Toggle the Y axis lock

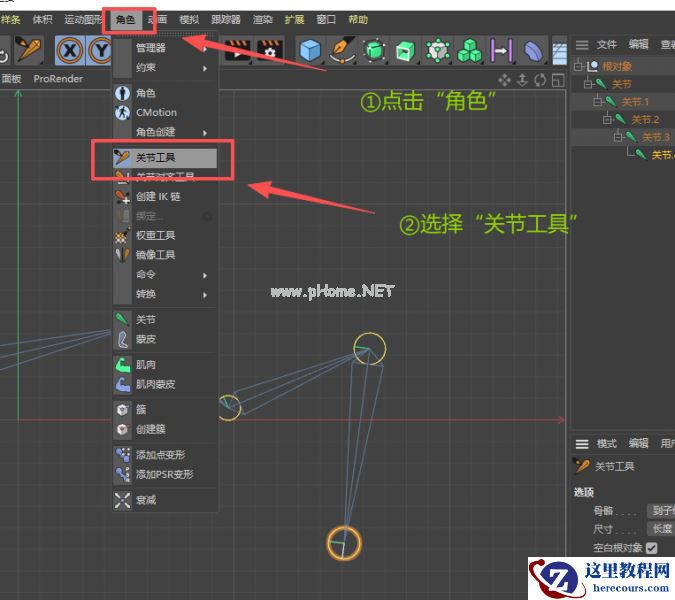[x=99, y=50]
